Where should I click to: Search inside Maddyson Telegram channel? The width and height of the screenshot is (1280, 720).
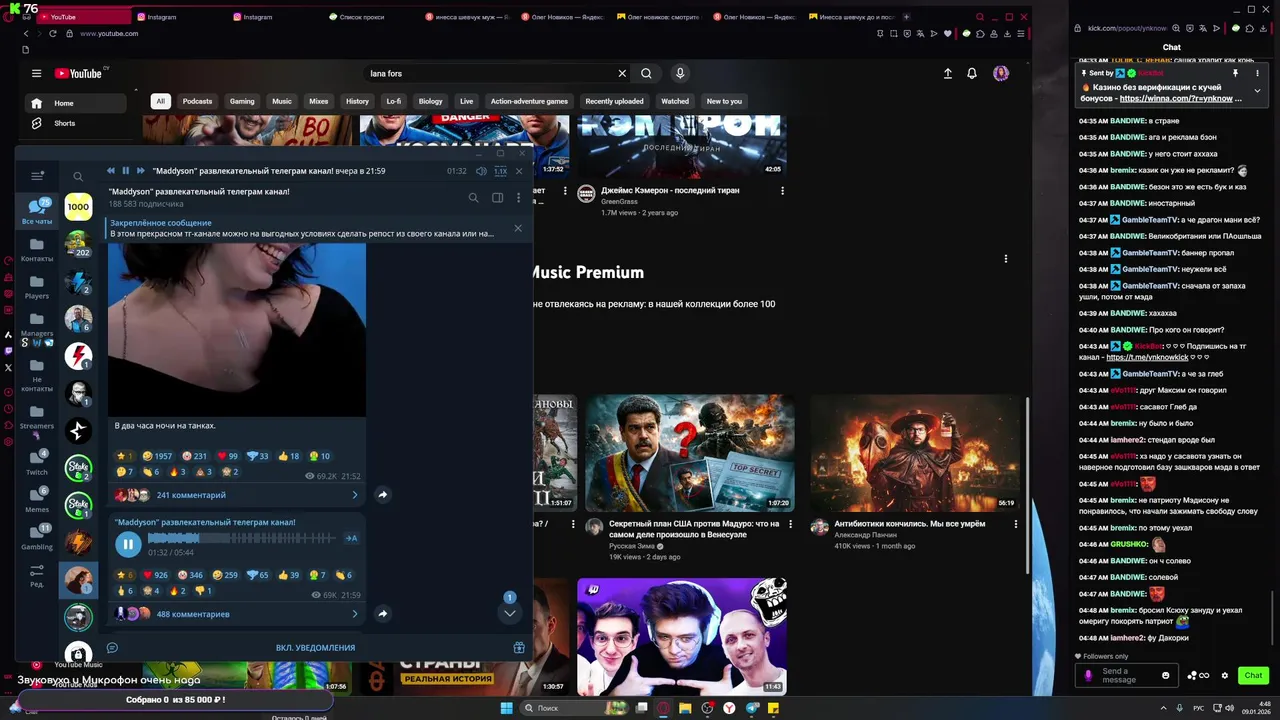click(x=474, y=198)
